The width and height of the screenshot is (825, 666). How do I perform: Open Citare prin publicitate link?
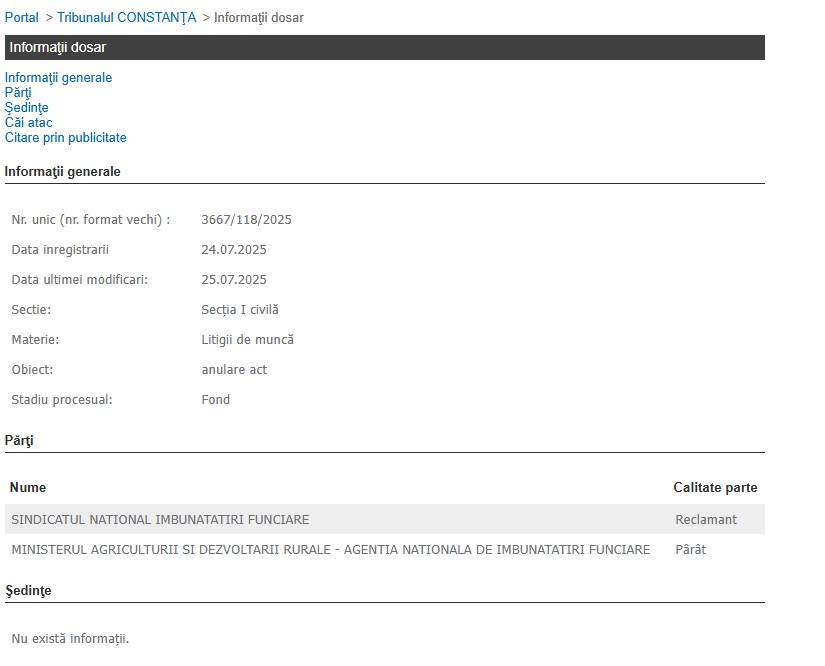click(66, 137)
